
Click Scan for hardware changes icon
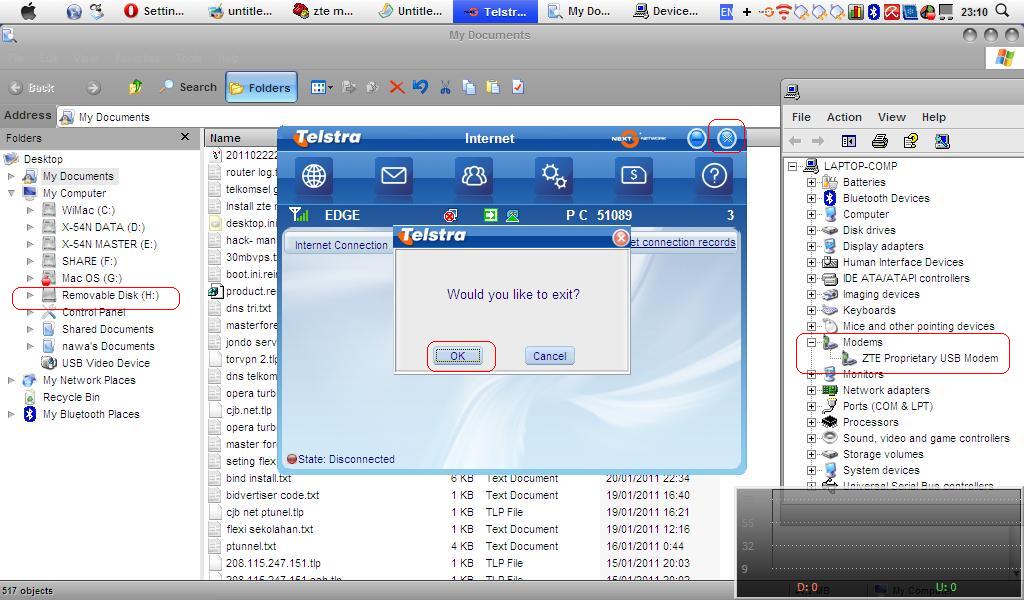[942, 141]
